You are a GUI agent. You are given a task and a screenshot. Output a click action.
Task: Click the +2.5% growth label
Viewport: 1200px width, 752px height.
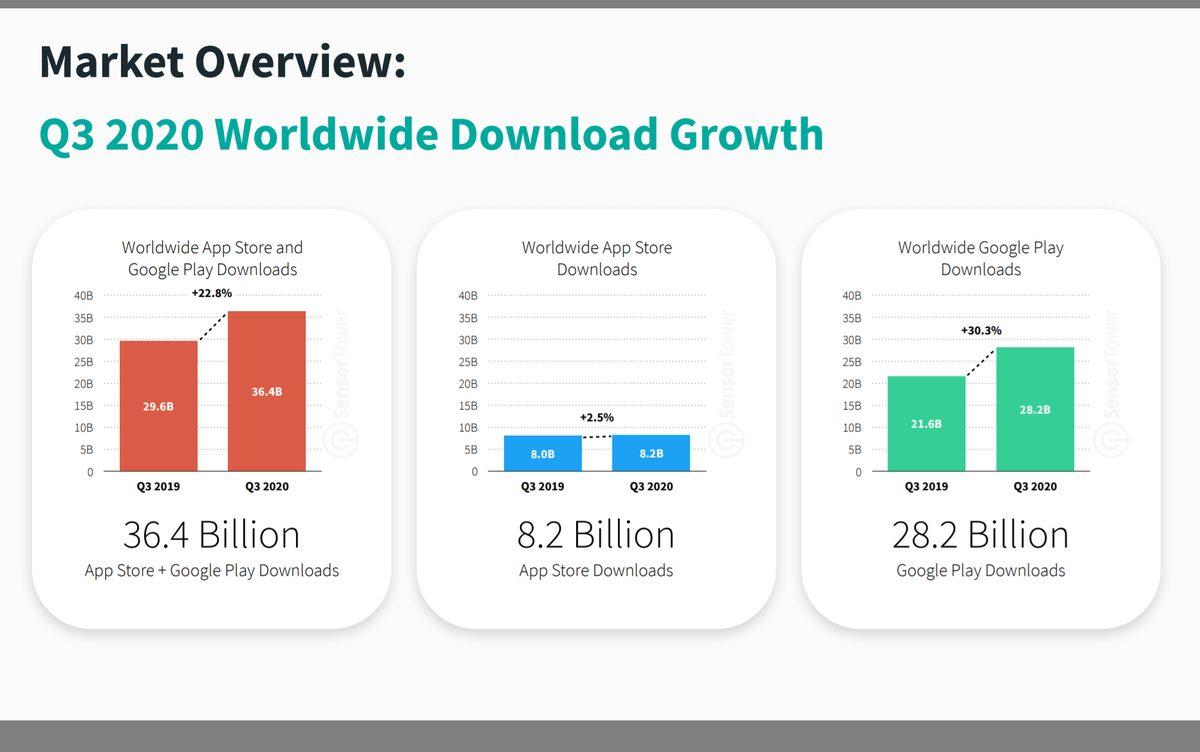(x=596, y=417)
